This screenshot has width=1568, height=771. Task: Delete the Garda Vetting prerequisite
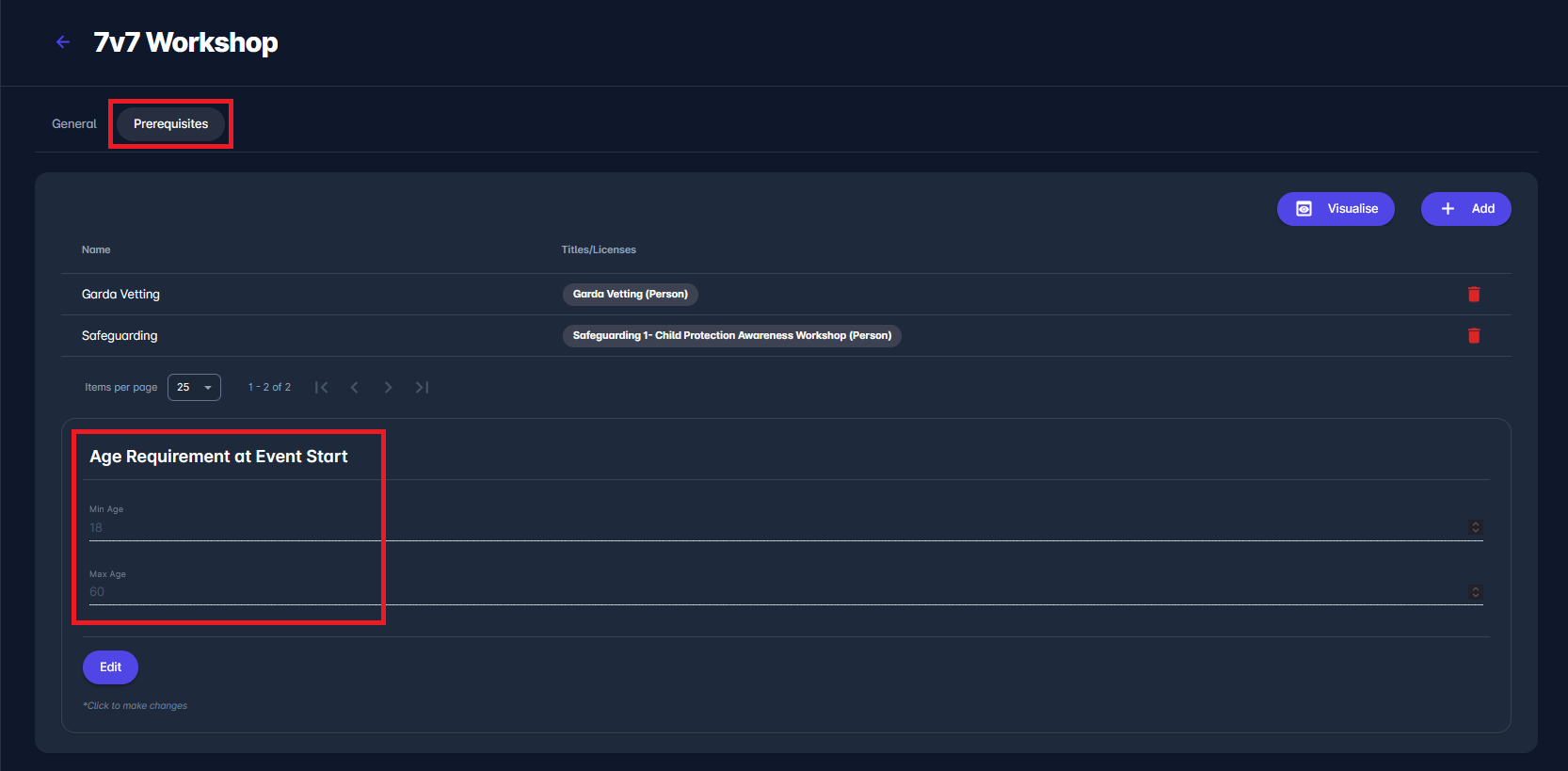click(x=1474, y=295)
